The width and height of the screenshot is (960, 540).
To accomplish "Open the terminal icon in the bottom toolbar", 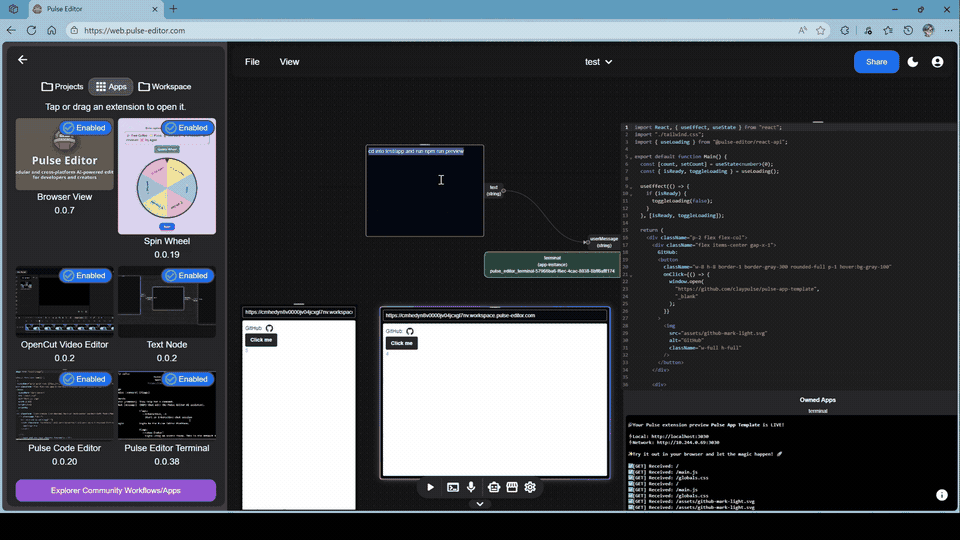I will 453,487.
